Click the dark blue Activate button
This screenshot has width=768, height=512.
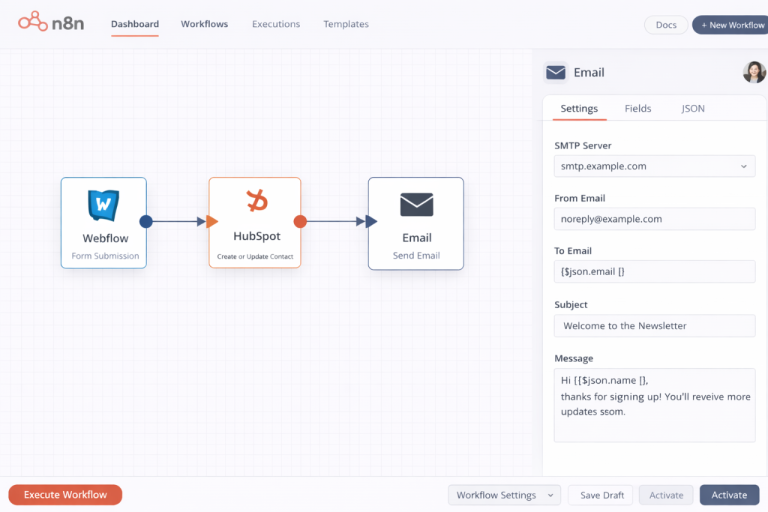(729, 495)
